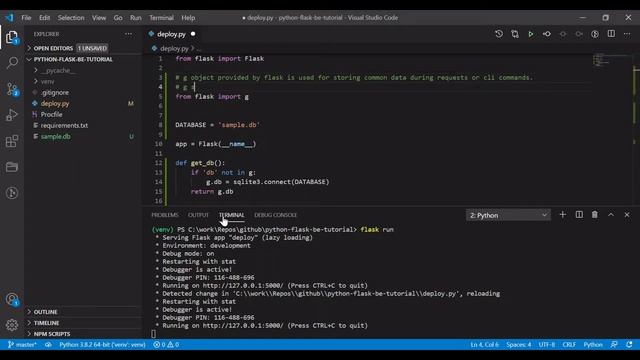
Task: Open .gitignore in the file explorer
Action: click(x=55, y=92)
